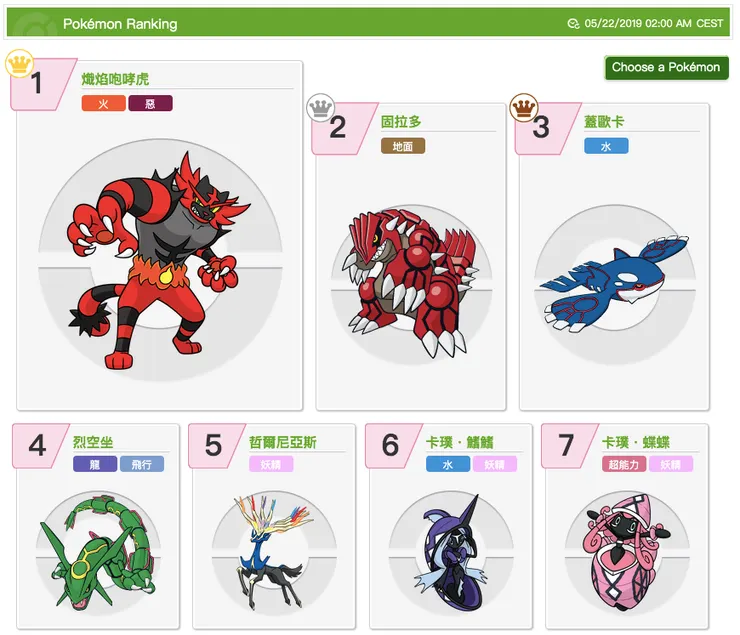Click the gold crown icon at rank 1
Viewport: 740px width, 635px height.
point(19,63)
